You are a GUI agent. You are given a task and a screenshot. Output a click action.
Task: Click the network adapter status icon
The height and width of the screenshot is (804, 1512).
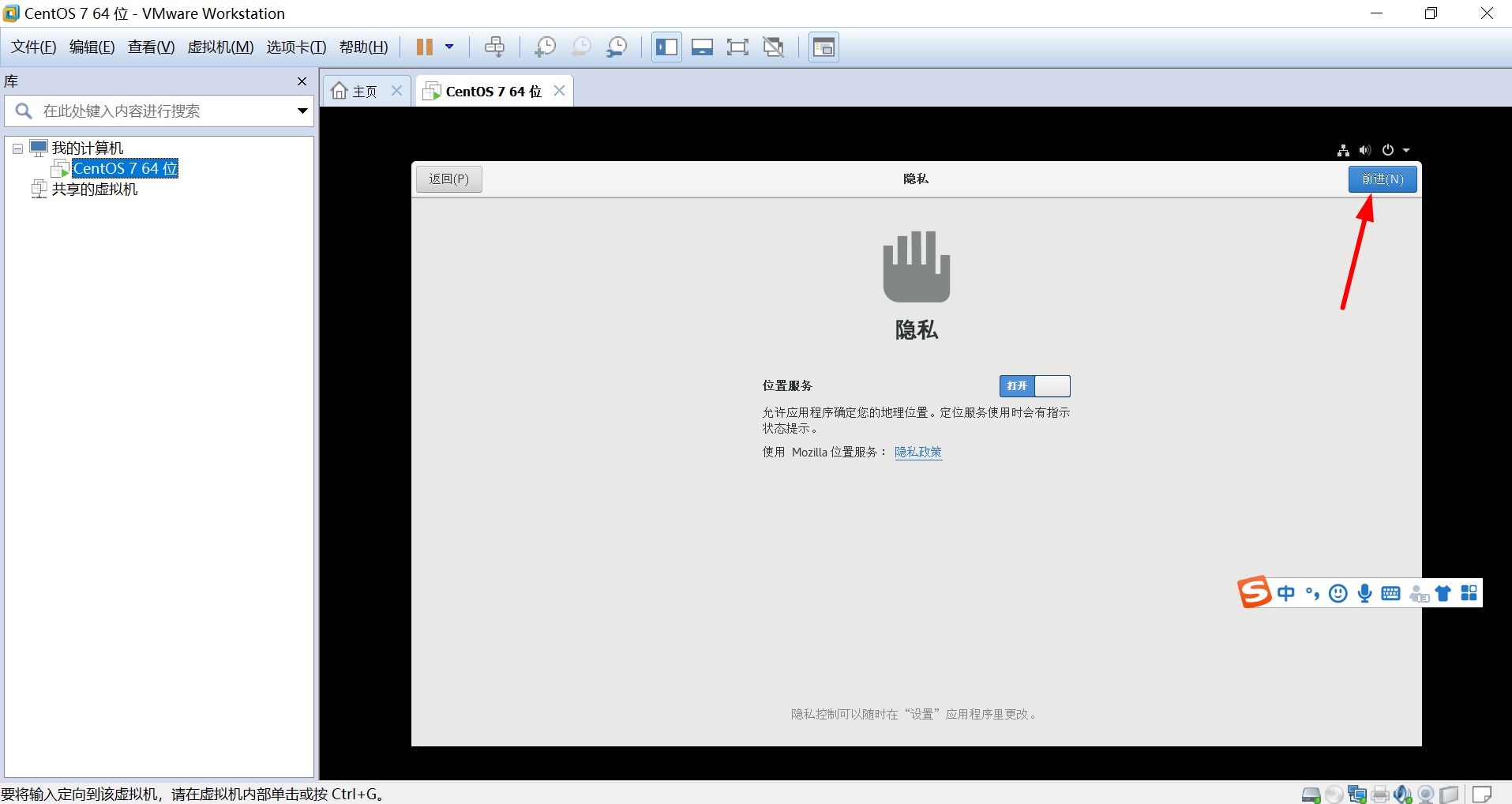1357,795
